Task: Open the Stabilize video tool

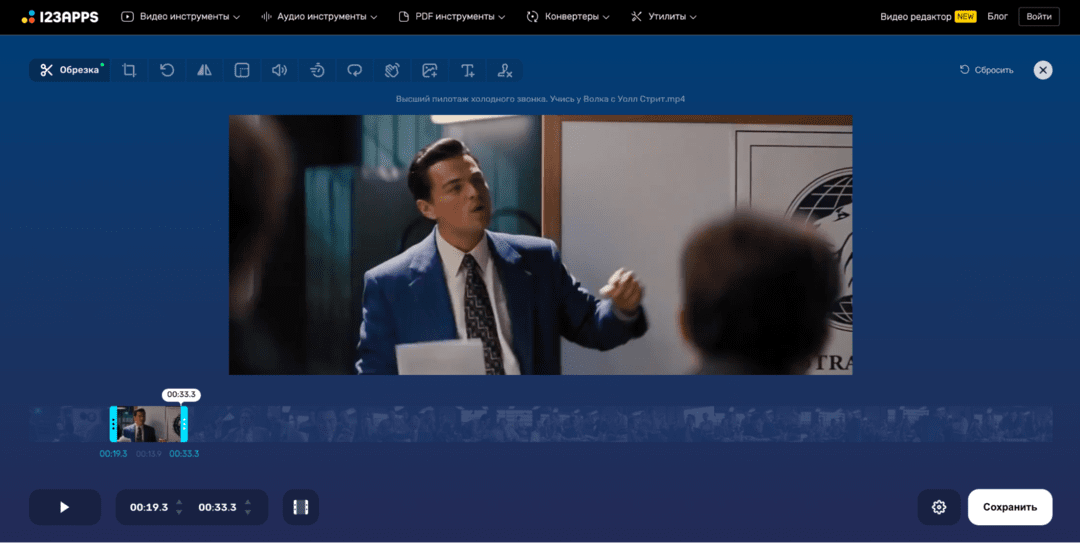Action: pos(392,70)
